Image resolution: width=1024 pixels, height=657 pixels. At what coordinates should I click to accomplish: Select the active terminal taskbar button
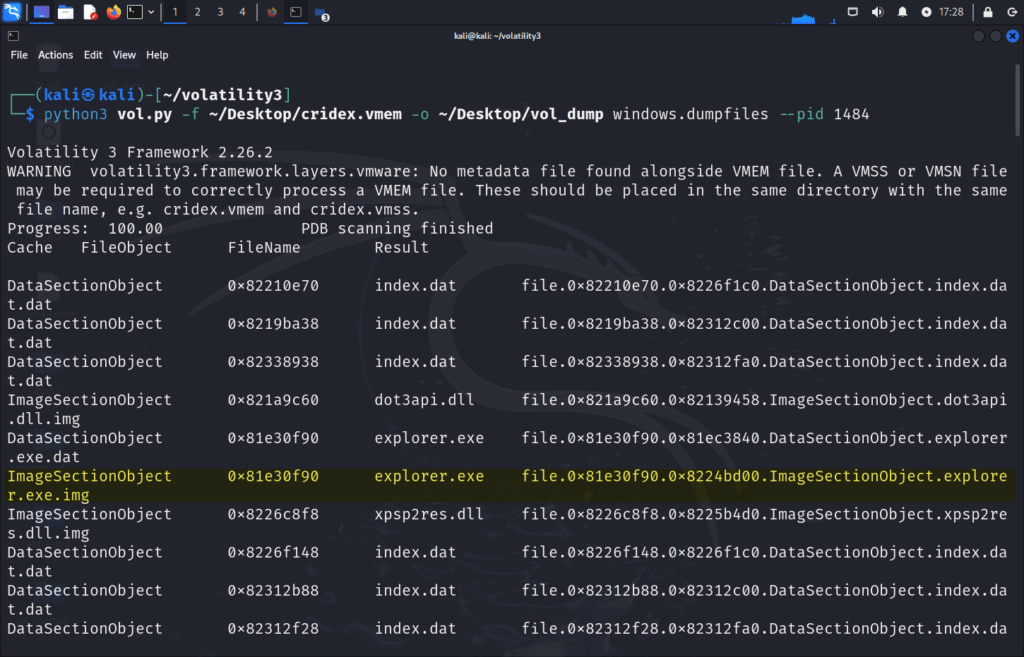point(296,12)
